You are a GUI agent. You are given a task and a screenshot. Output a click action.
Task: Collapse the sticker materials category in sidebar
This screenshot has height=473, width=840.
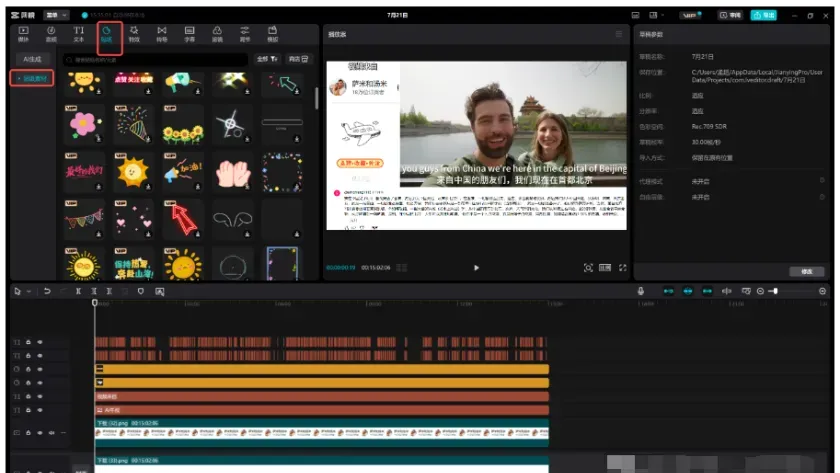(32, 78)
